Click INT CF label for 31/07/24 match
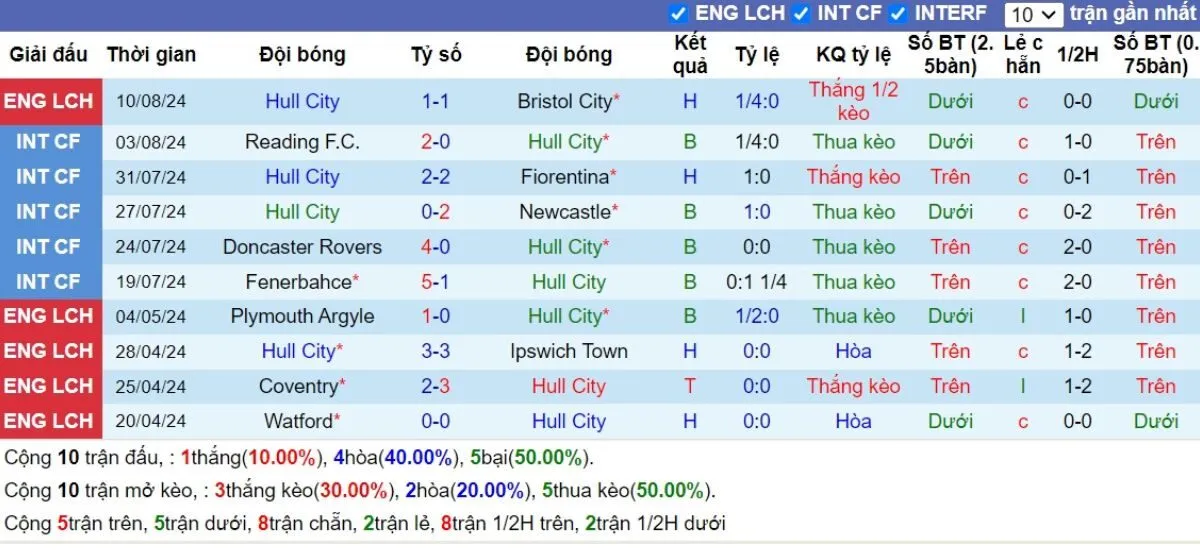This screenshot has width=1200, height=555. tap(48, 177)
